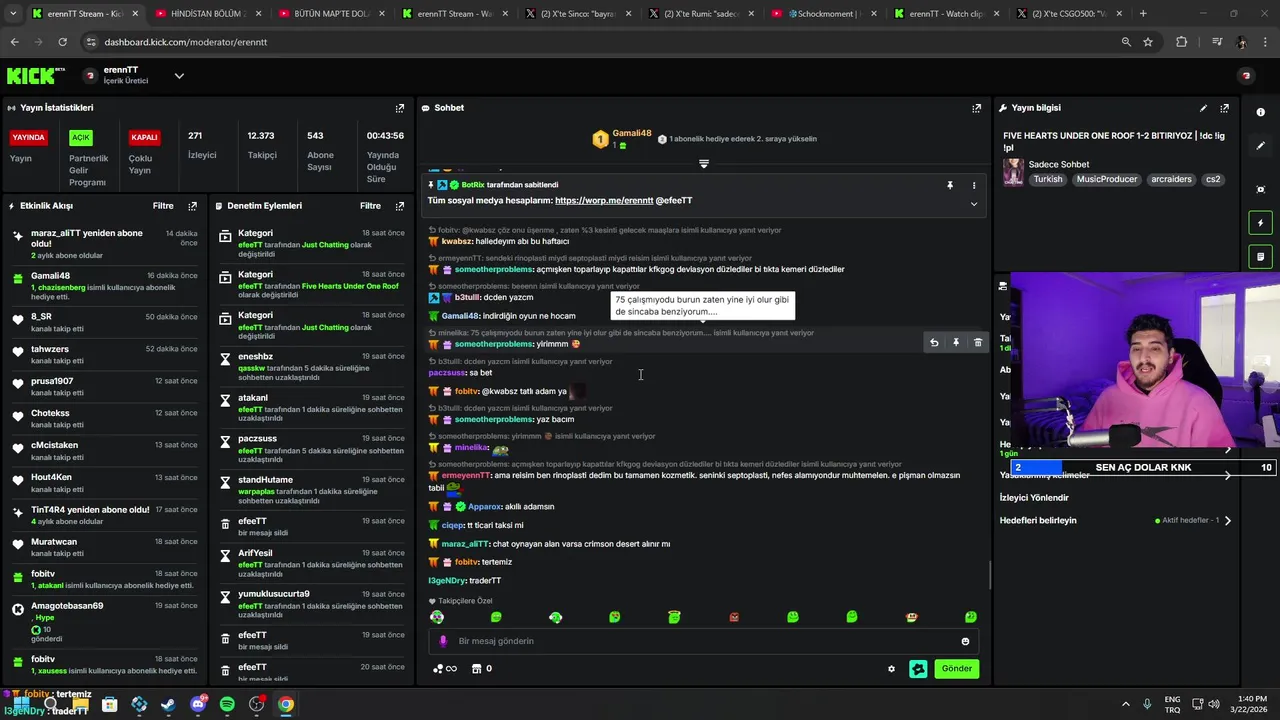Toggle the AÇIK partner revenue program badge
The width and height of the screenshot is (1280, 720).
81,138
